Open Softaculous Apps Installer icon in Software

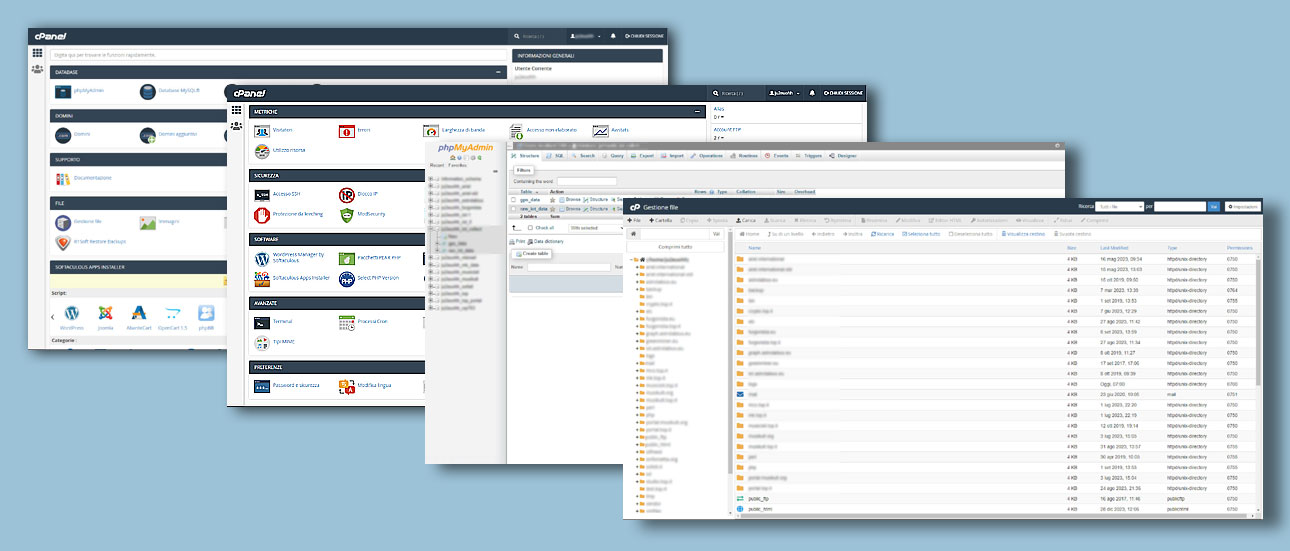click(262, 279)
